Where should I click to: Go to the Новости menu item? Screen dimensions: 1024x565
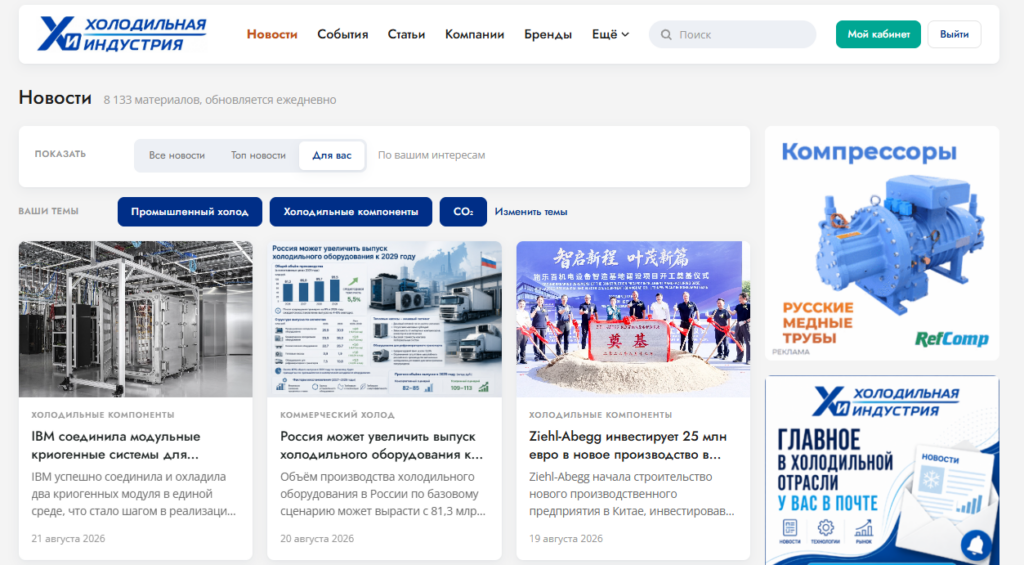click(272, 34)
